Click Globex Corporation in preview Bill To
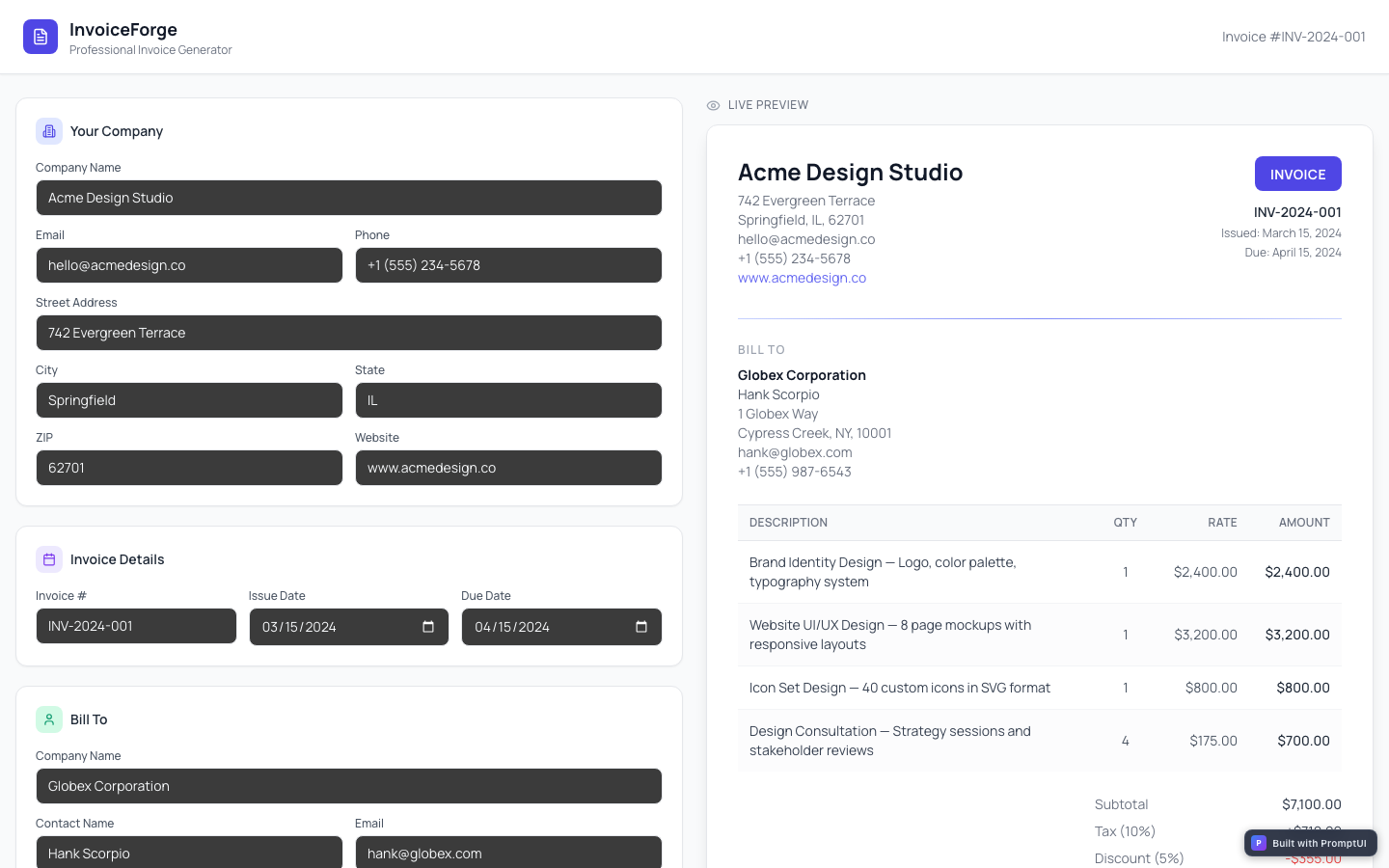Viewport: 1389px width, 868px height. coord(802,375)
